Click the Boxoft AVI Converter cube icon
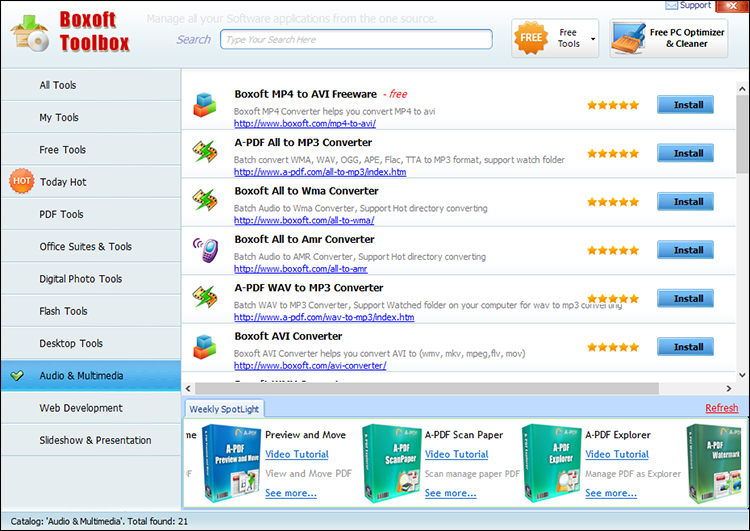This screenshot has height=531, width=750. [x=205, y=347]
